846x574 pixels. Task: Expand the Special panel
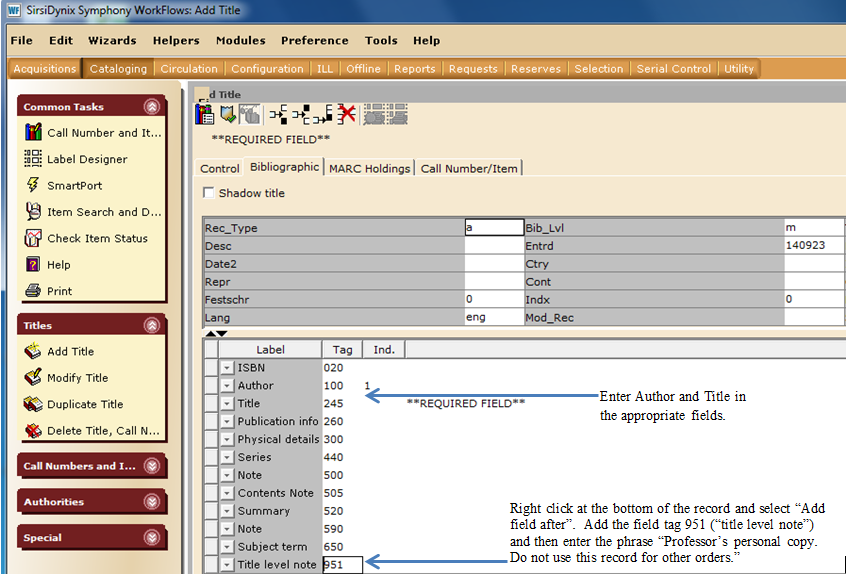point(152,537)
